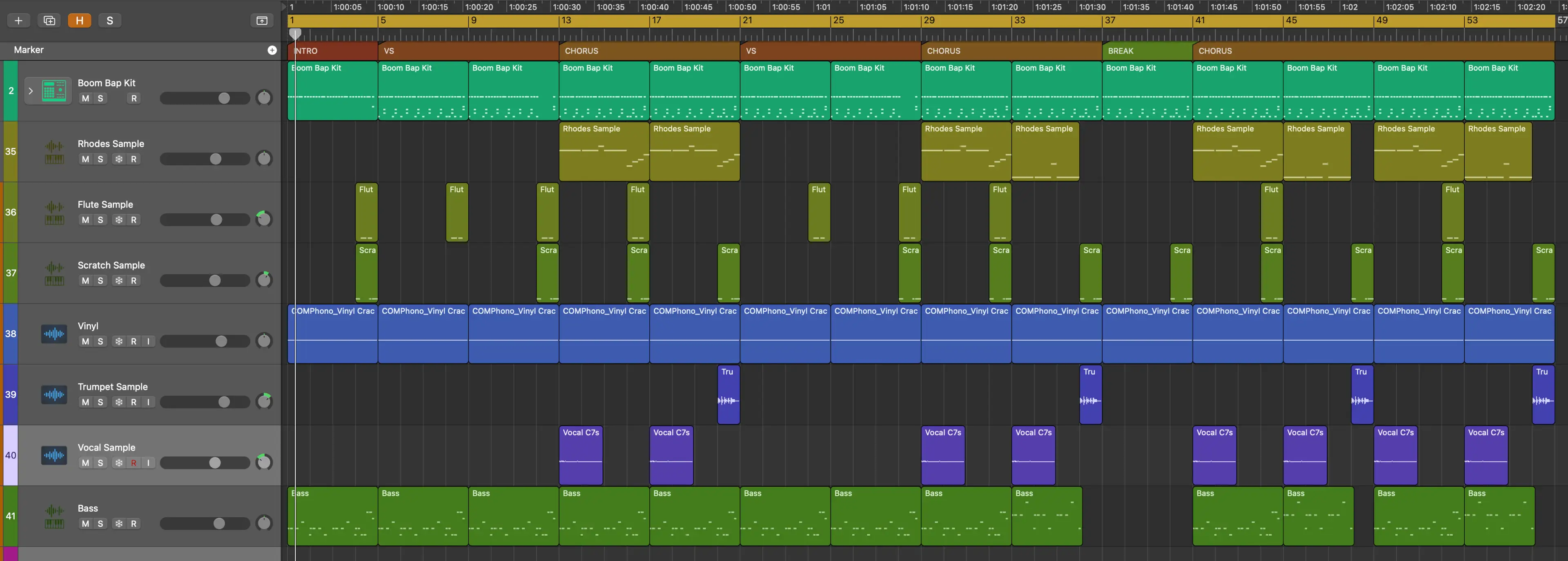Click the global Solo S button
Viewport: 1568px width, 561px height.
click(109, 21)
